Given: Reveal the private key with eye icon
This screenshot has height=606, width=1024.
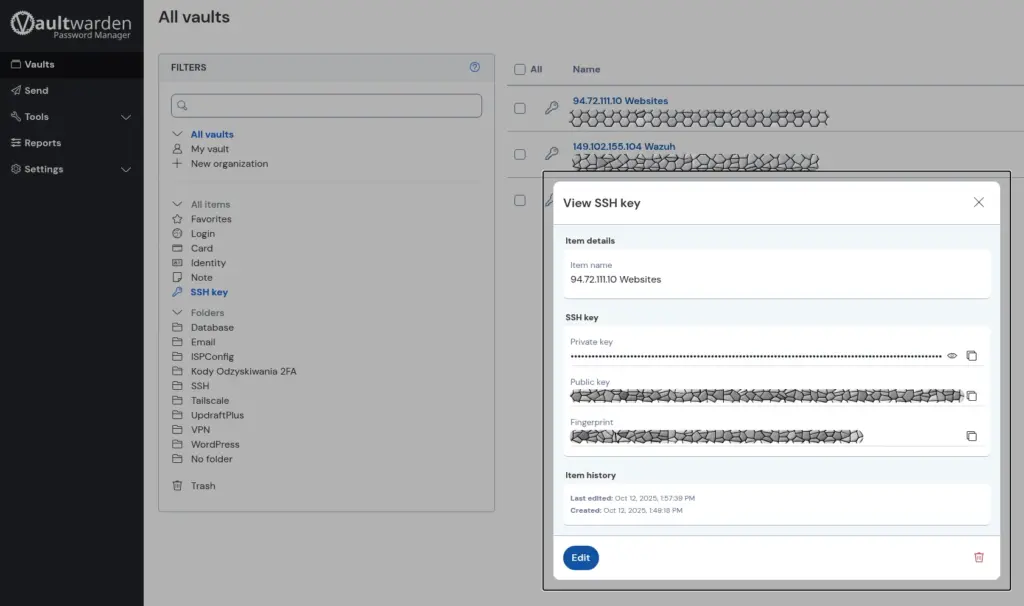Looking at the screenshot, I should point(952,356).
